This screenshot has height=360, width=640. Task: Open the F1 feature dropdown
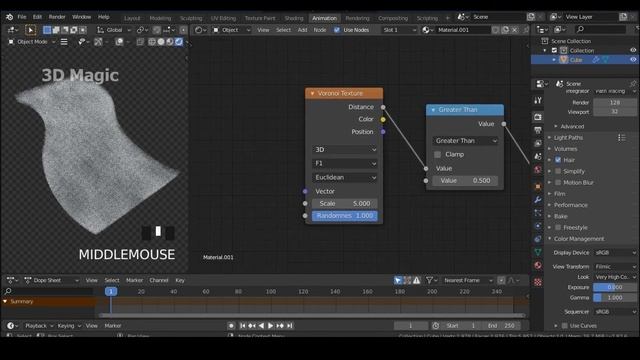point(345,164)
